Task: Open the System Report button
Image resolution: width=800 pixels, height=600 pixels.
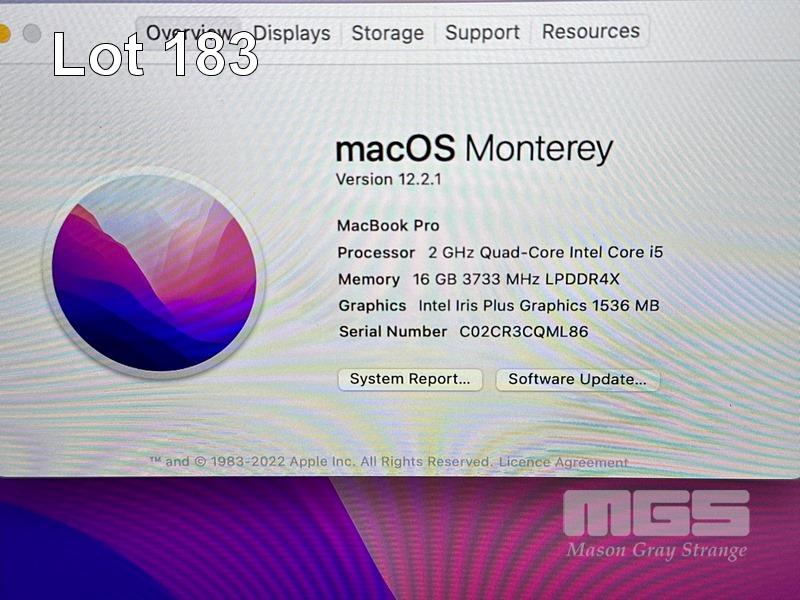Action: (x=410, y=379)
